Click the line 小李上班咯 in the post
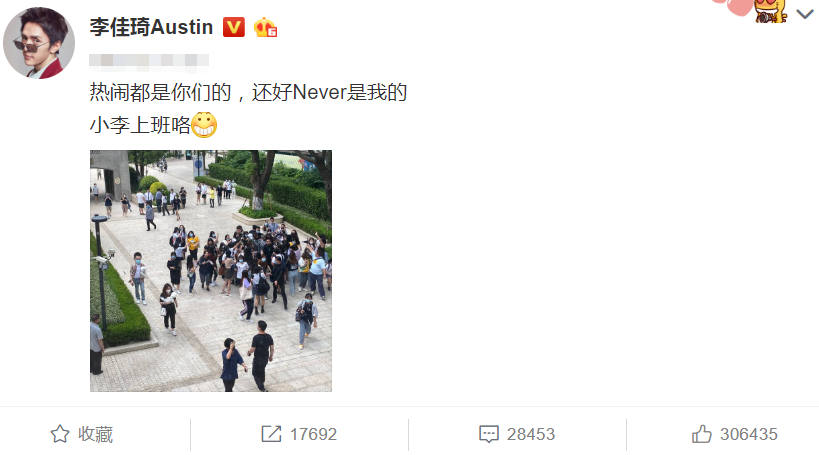Viewport: 819px width, 455px height. pyautogui.click(x=140, y=125)
